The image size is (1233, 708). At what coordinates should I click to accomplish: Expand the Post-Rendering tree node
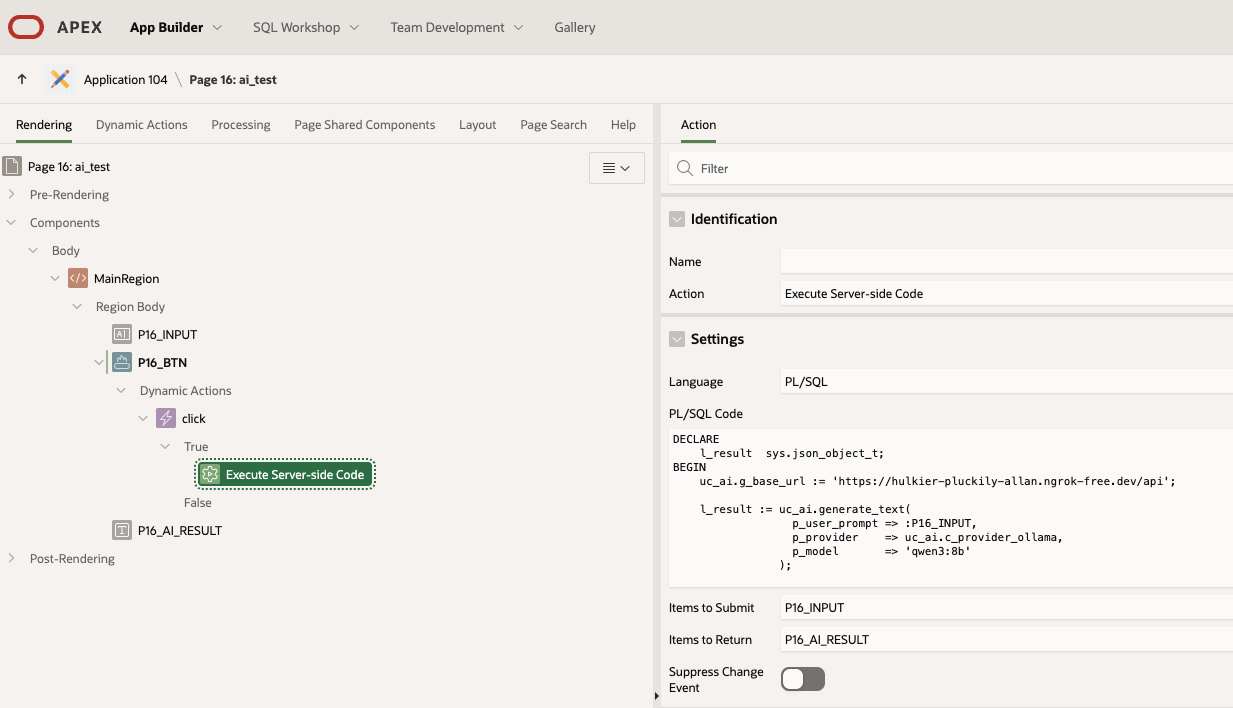(12, 559)
